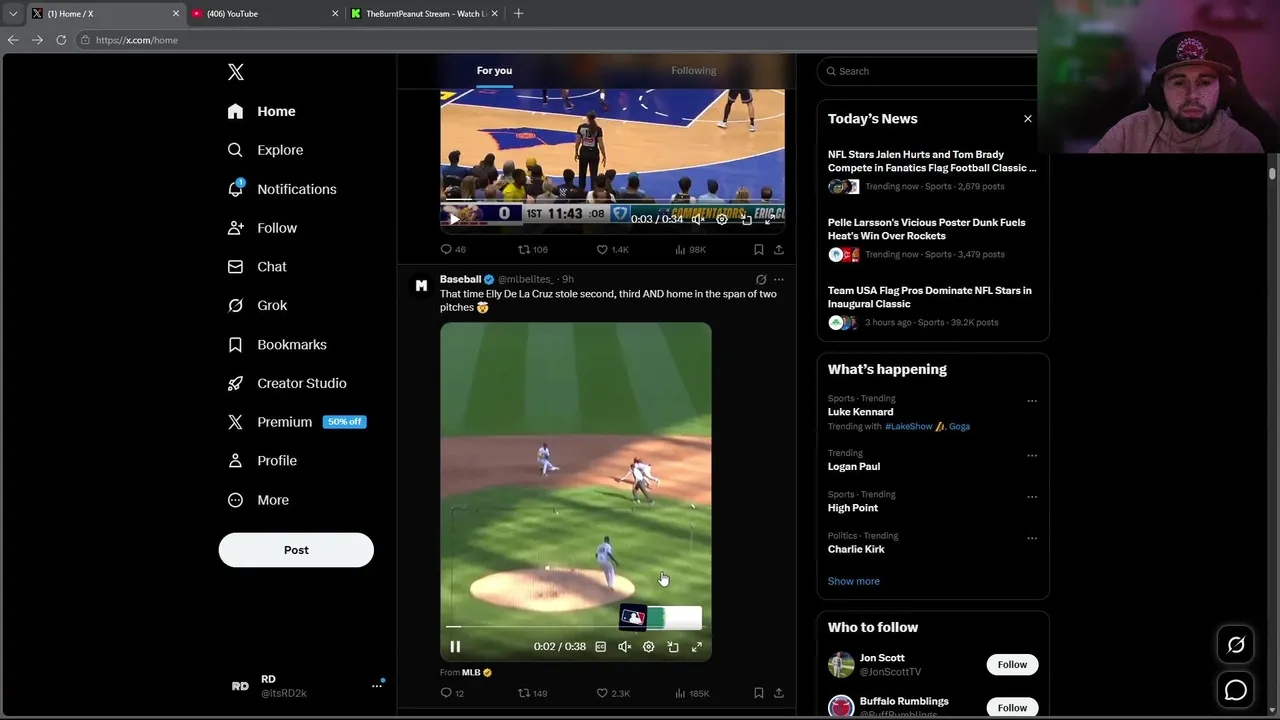This screenshot has height=720, width=1280.
Task: Open options dots for Logan Paul trend
Action: pyautogui.click(x=1032, y=456)
